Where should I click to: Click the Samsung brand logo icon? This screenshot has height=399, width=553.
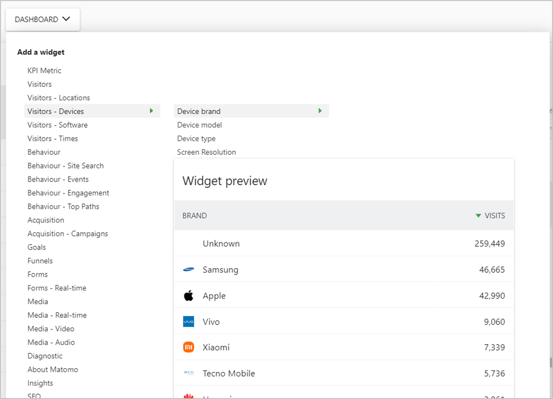(188, 270)
